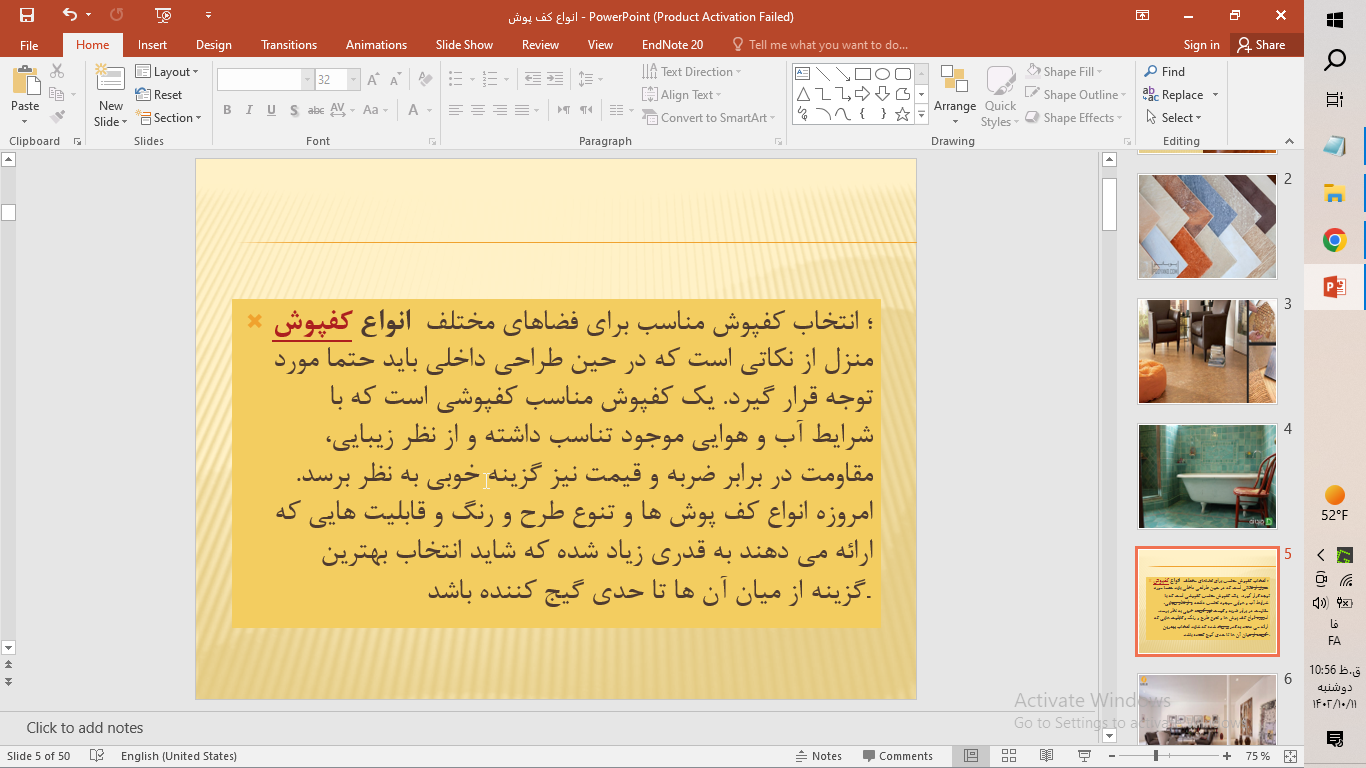The width and height of the screenshot is (1366, 768).
Task: Toggle Italic text formatting
Action: [249, 110]
